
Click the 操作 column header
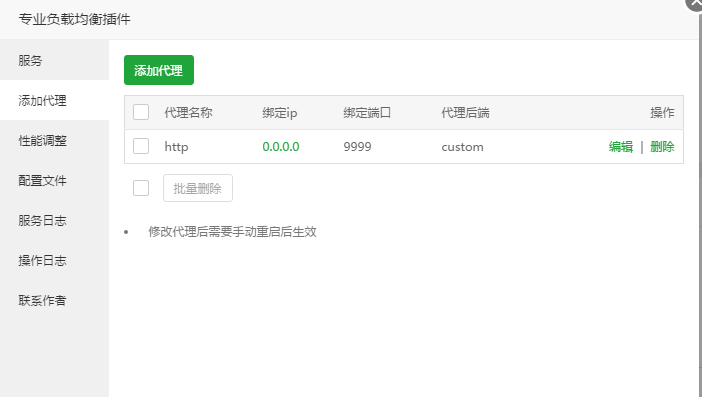point(662,112)
